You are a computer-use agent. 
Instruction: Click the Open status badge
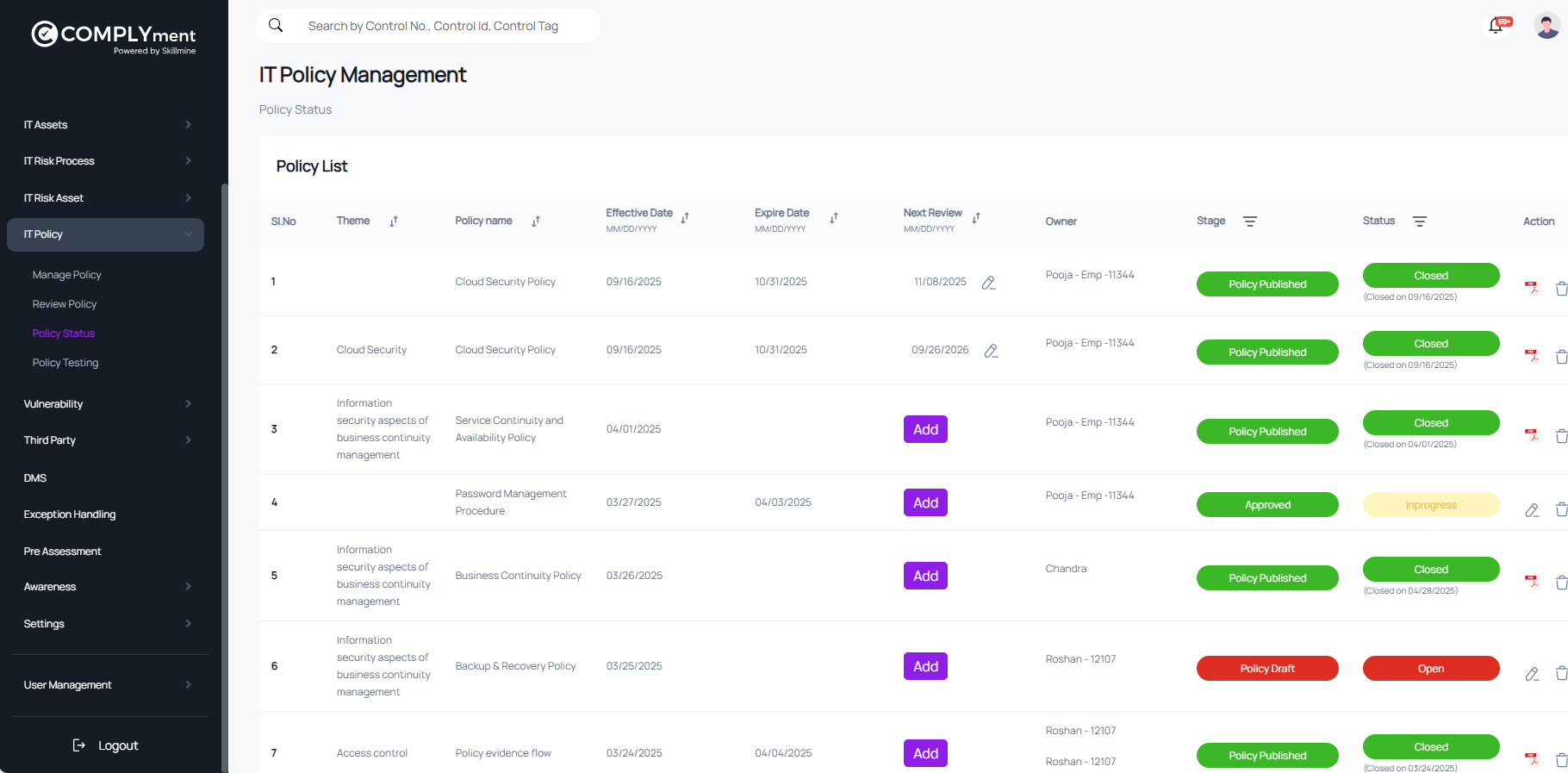pos(1431,669)
